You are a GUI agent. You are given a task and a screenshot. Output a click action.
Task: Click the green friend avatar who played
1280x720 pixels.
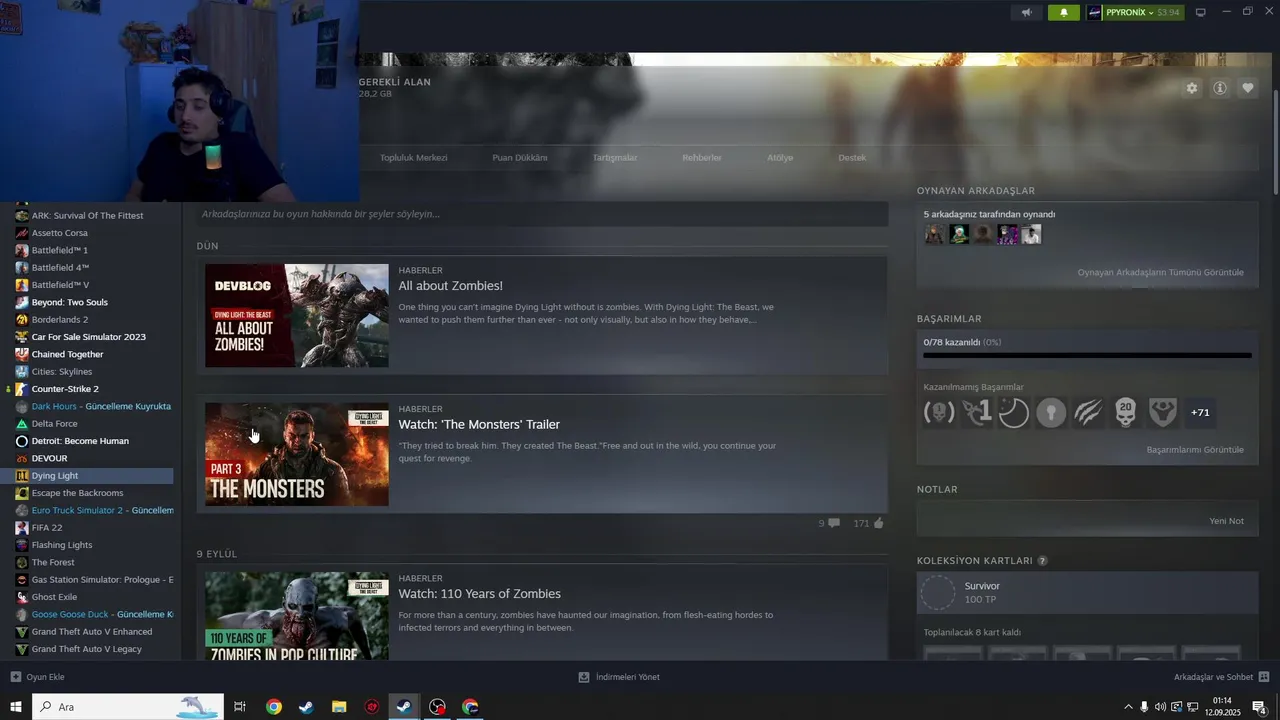(x=959, y=234)
